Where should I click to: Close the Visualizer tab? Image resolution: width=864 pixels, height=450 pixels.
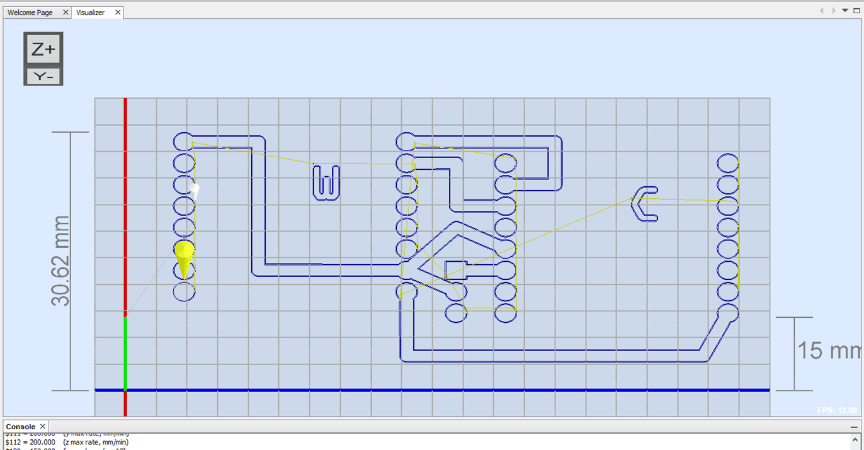117,12
